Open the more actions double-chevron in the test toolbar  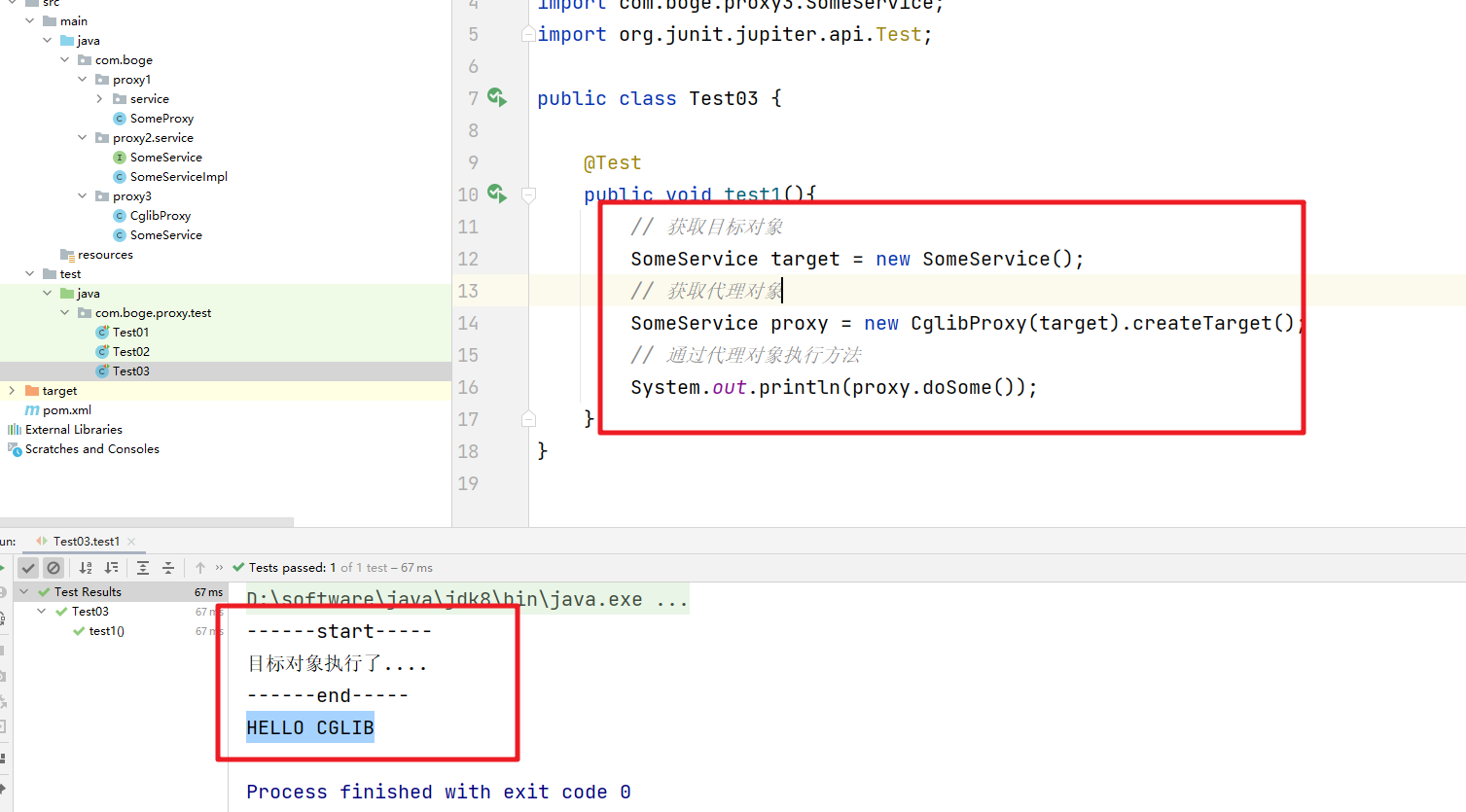[x=219, y=568]
